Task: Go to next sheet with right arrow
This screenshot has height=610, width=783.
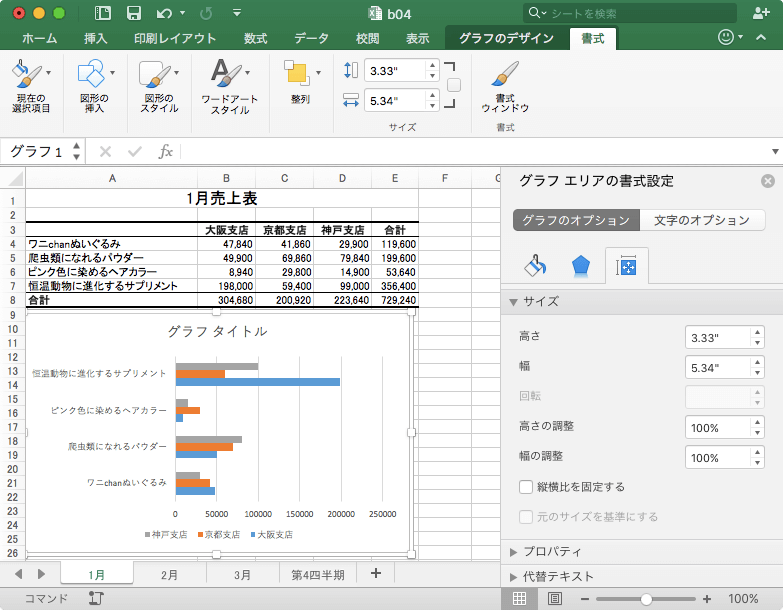Action: click(x=41, y=574)
